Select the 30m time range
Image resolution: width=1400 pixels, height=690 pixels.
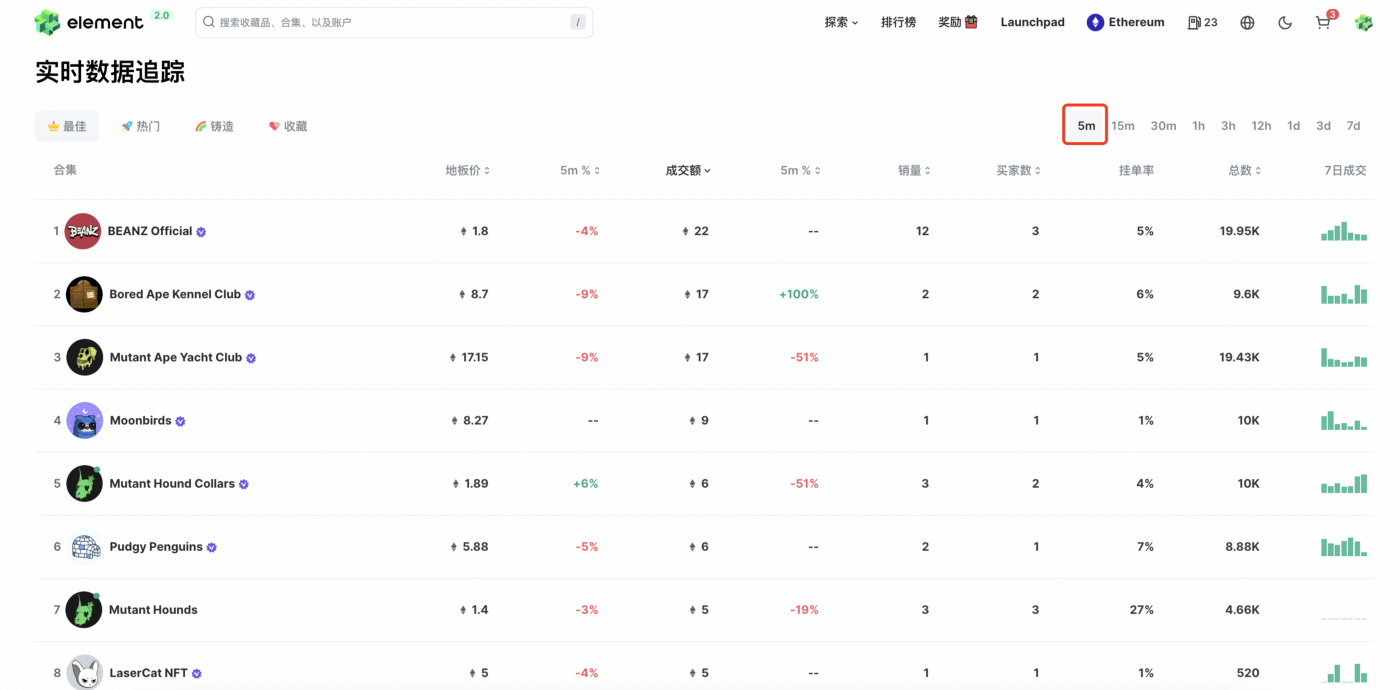coord(1163,126)
